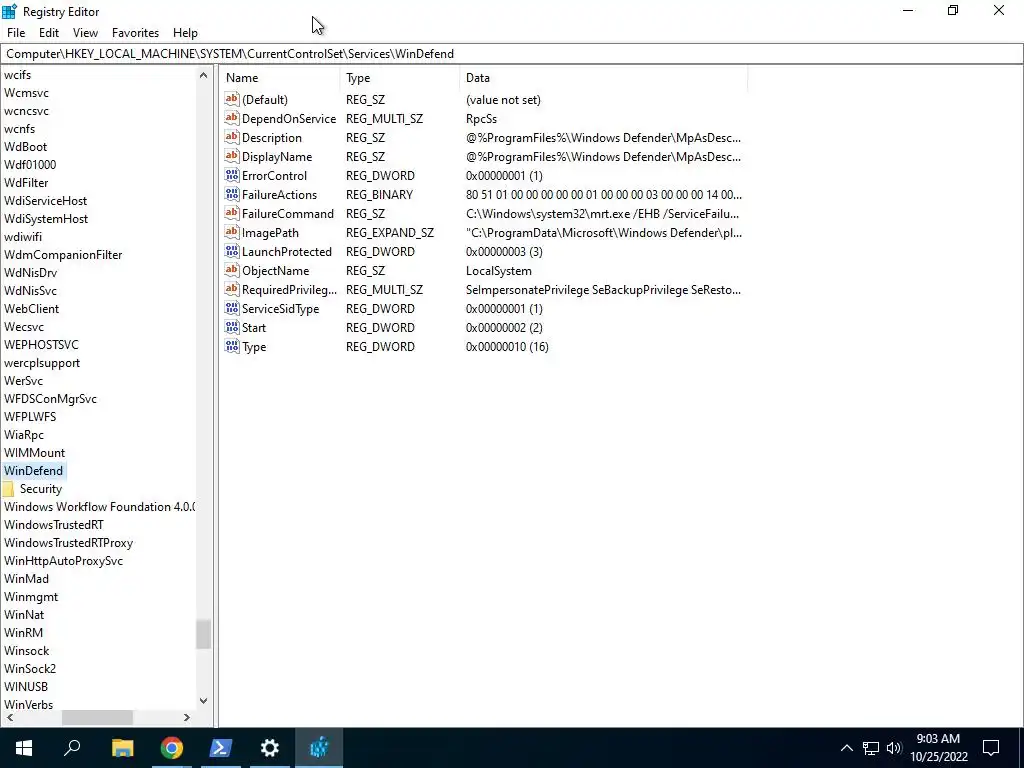This screenshot has height=768, width=1024.
Task: Click the tree's horizontal scroll right arrow
Action: click(187, 717)
